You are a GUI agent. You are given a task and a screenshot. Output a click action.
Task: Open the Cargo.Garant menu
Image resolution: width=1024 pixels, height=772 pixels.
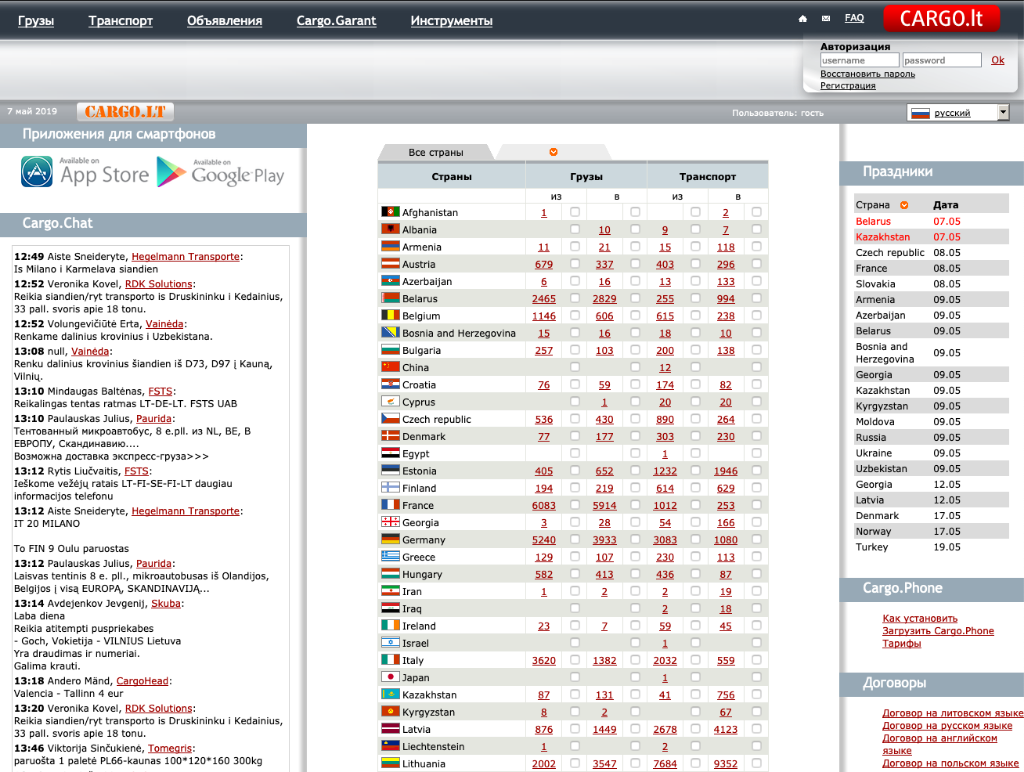point(336,21)
